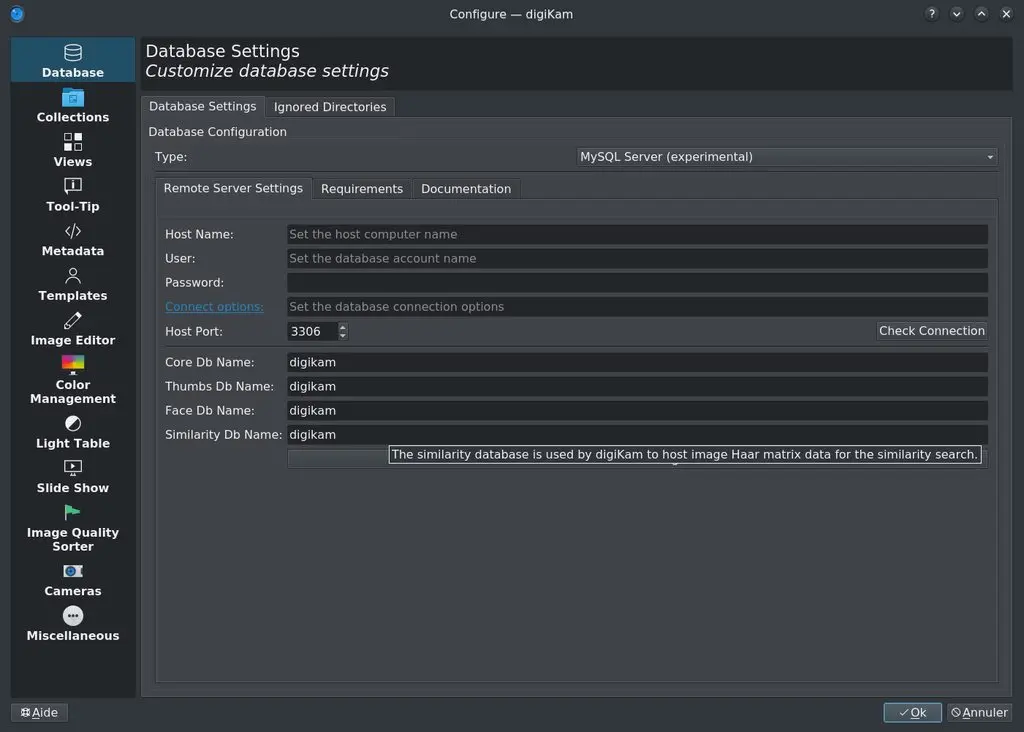This screenshot has height=732, width=1024.
Task: Open the Database settings section
Action: tap(72, 60)
